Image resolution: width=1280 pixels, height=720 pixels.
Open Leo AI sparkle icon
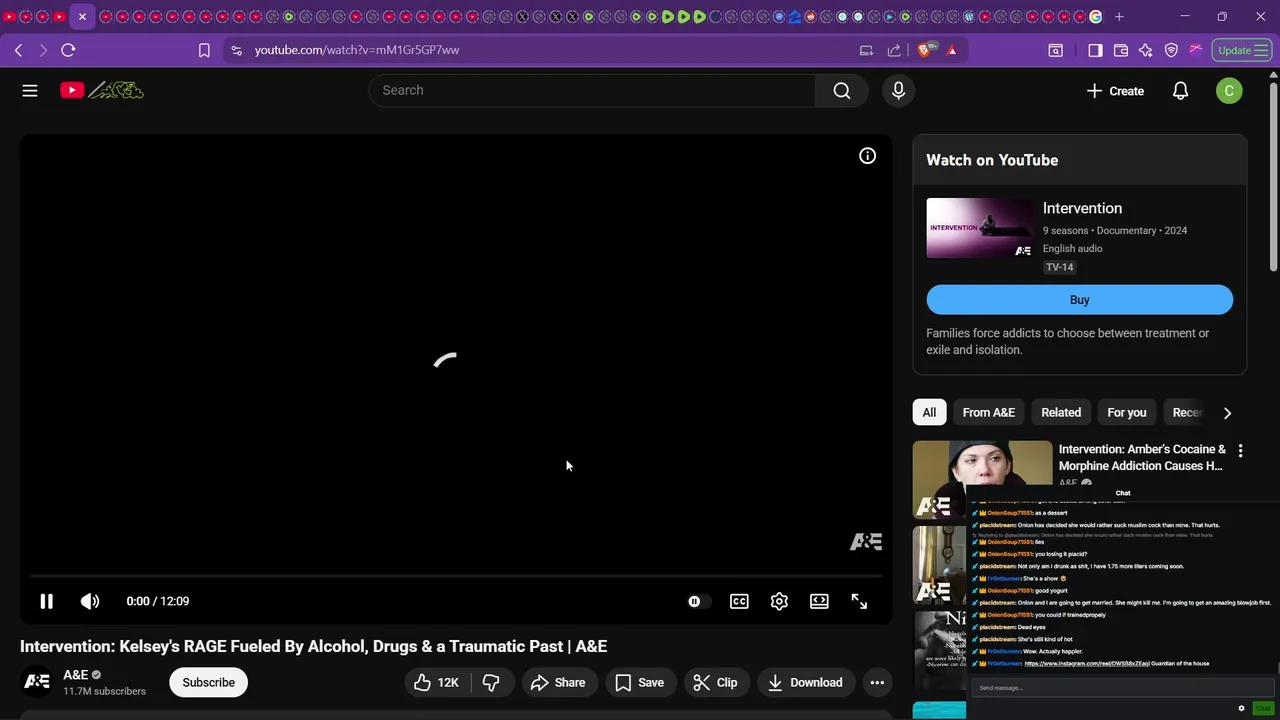tap(1146, 50)
